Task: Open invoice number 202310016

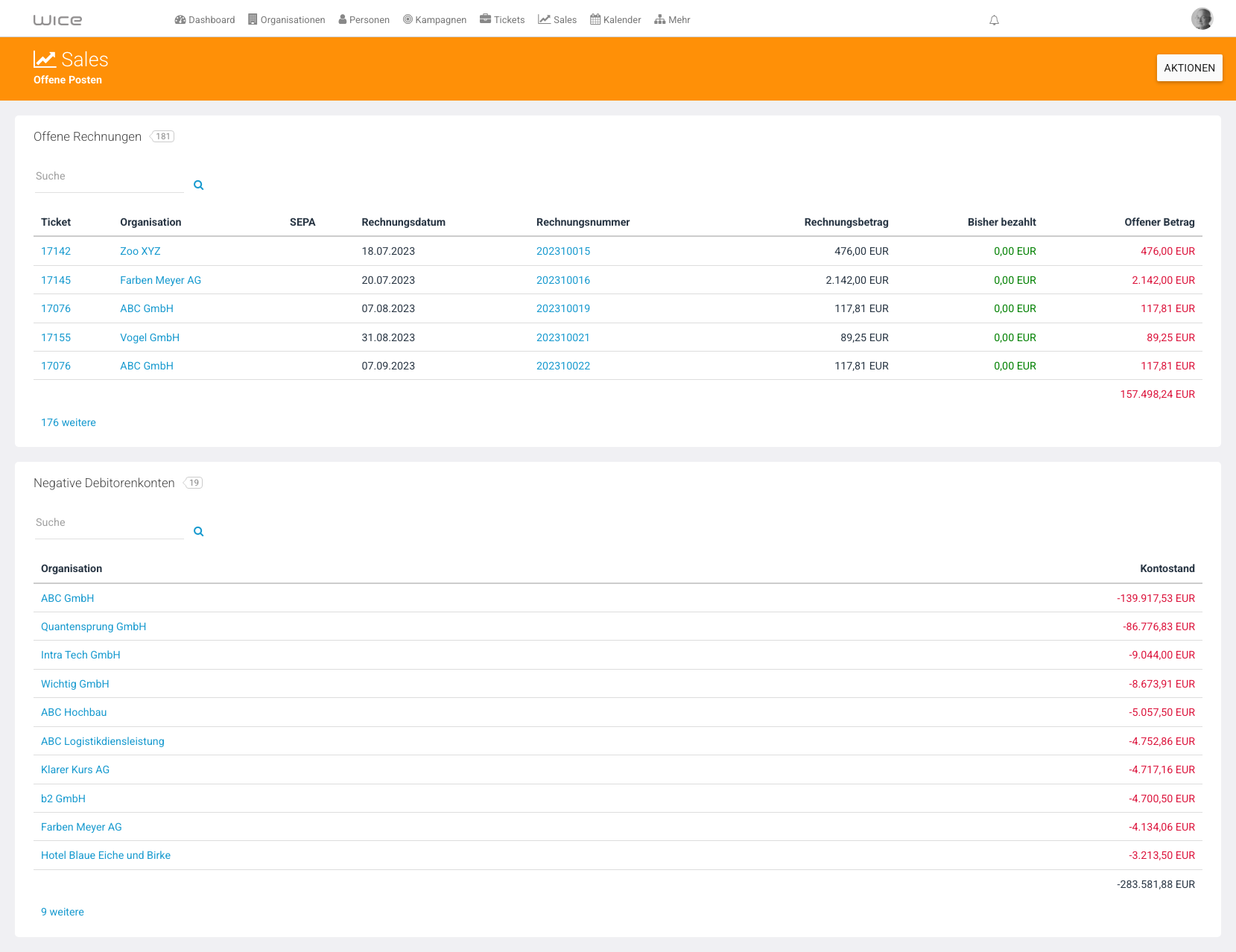Action: pos(563,280)
